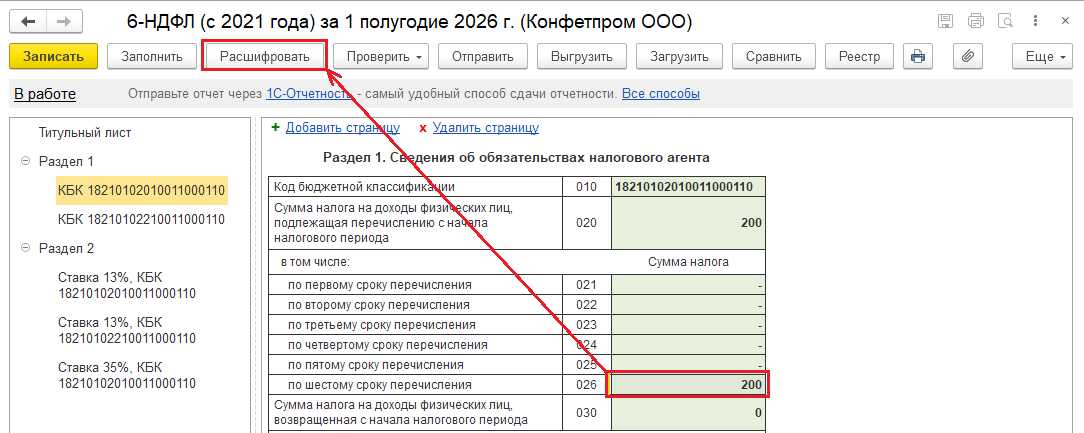Screen dimensions: 1084x433
Task: Click the line 026 field with 200
Action: 688,385
